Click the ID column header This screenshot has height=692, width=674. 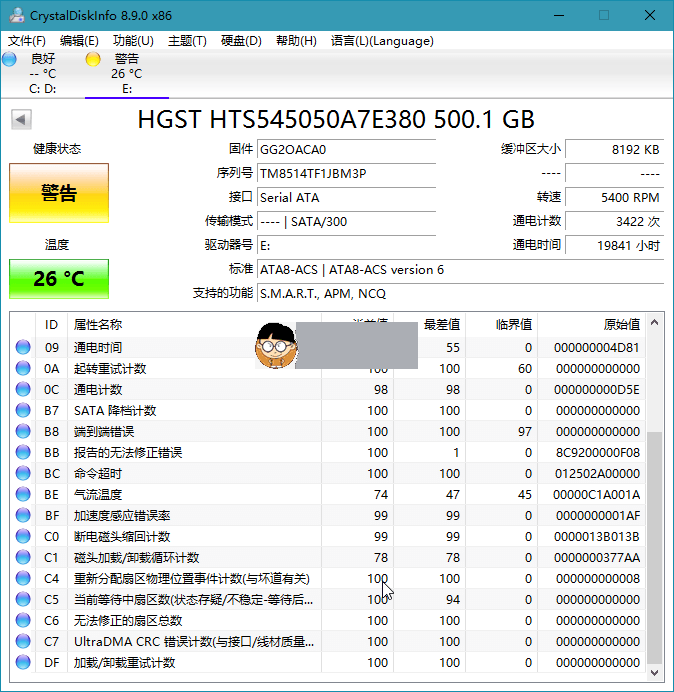[x=51, y=325]
